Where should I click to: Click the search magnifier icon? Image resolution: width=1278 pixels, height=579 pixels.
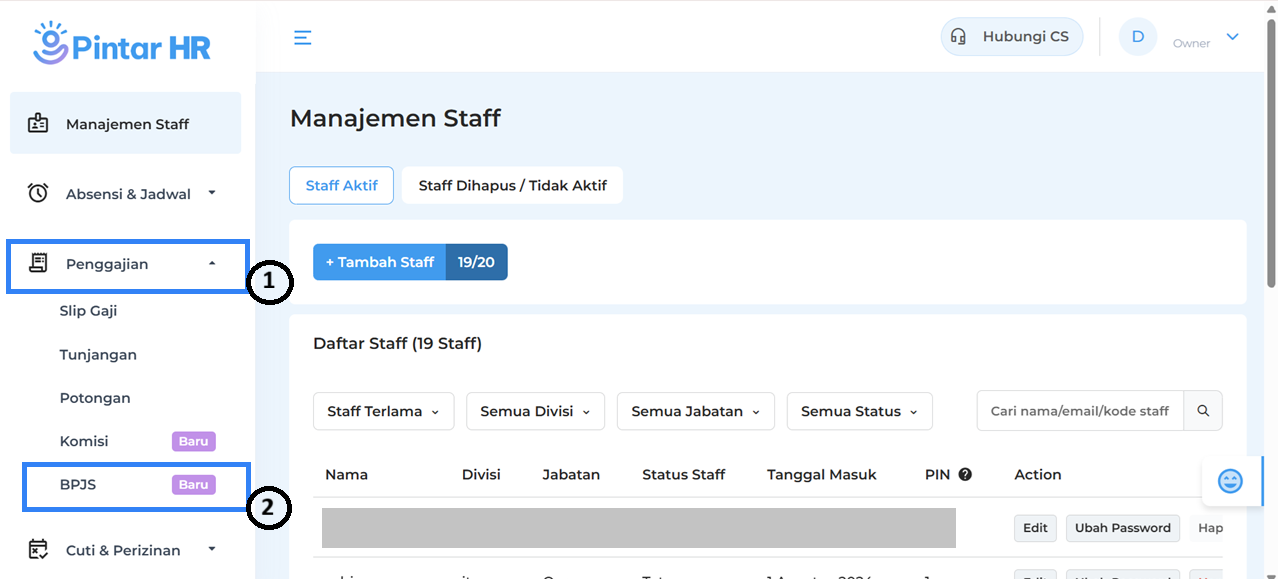(x=1203, y=411)
